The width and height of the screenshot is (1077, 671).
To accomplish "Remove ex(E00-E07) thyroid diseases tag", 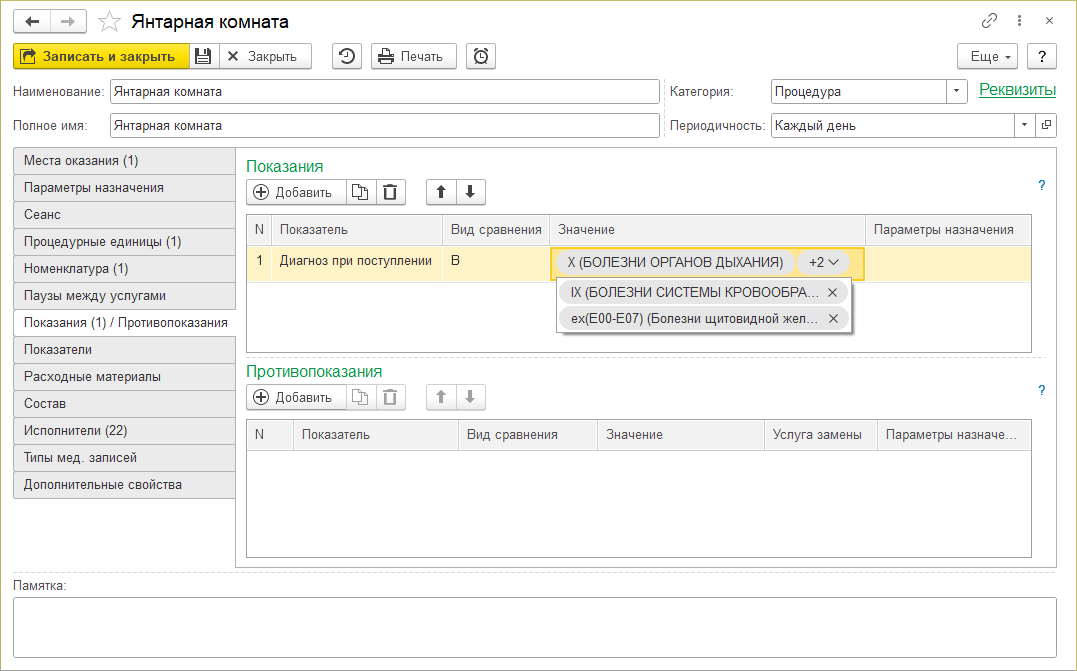I will 832,319.
